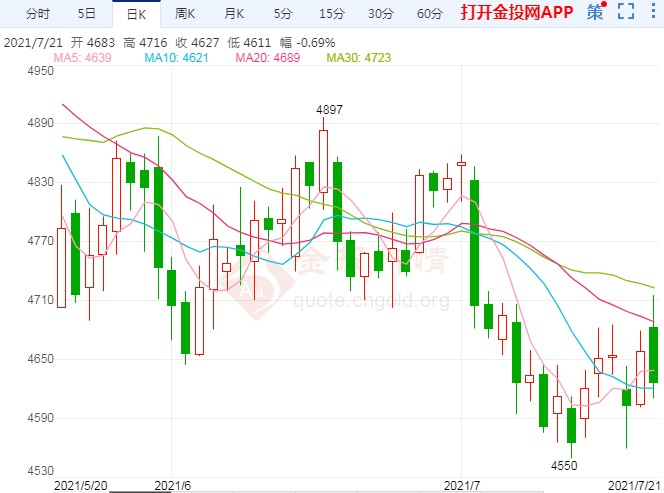Screen dimensions: 664x493
Task: Select the 日K daily candlestick tab
Action: [136, 14]
